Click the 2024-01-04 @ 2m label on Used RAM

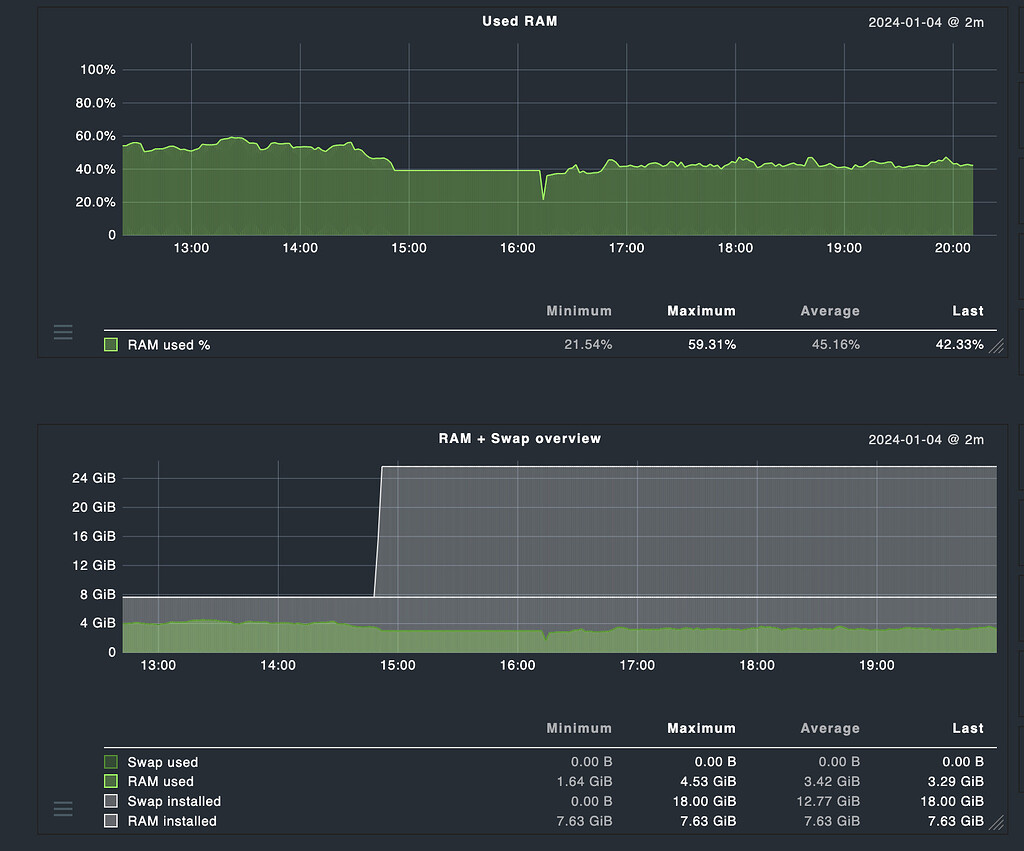coord(925,22)
